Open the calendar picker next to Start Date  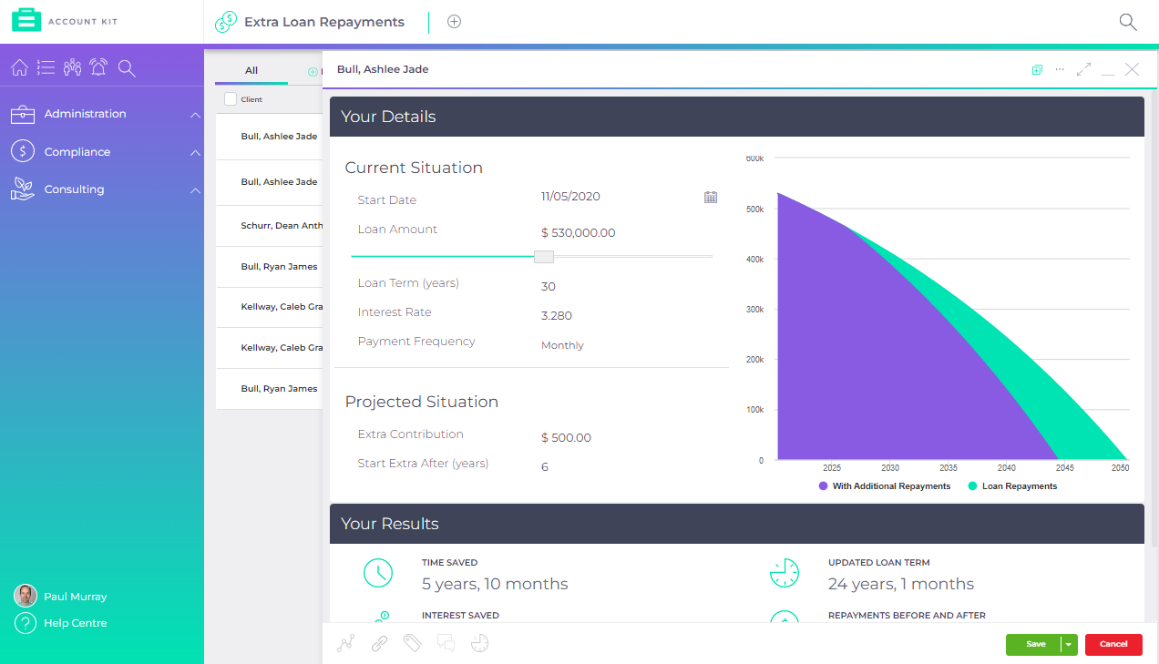[711, 197]
